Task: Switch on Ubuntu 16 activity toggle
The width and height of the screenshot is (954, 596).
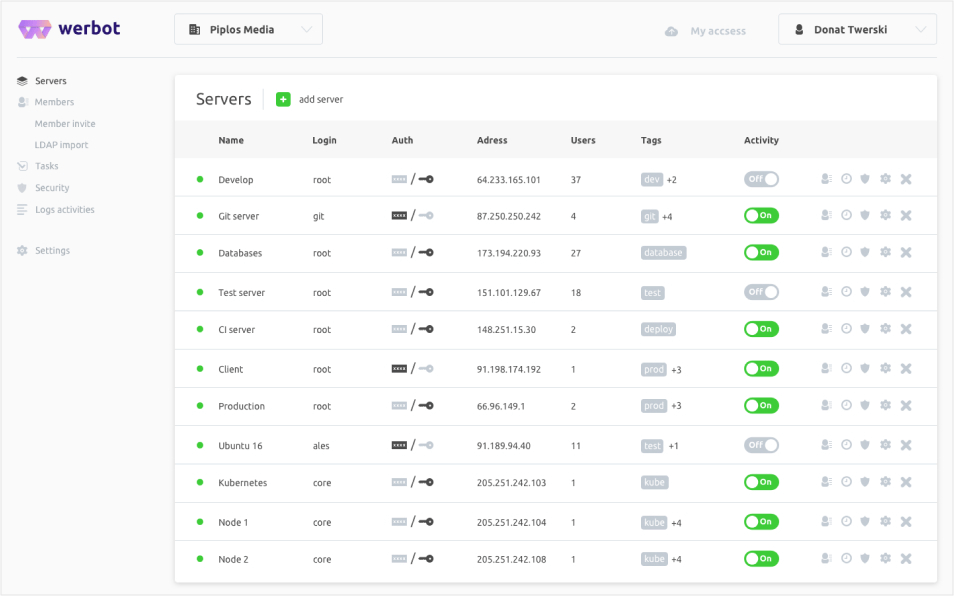Action: 761,445
